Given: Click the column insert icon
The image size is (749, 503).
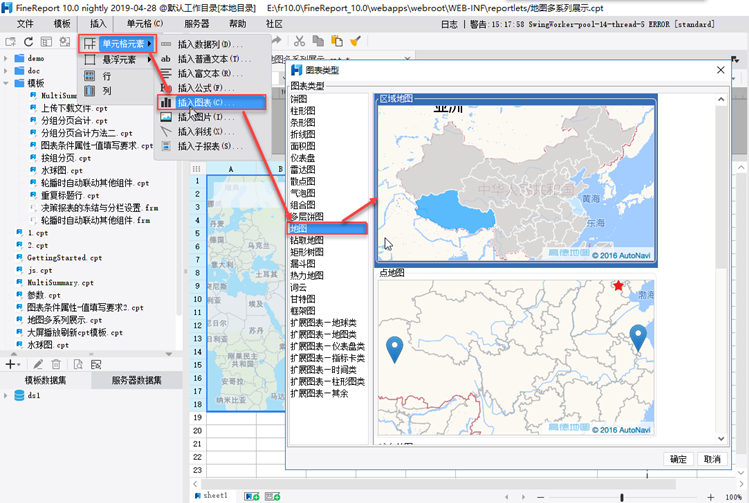Looking at the screenshot, I should coord(90,91).
